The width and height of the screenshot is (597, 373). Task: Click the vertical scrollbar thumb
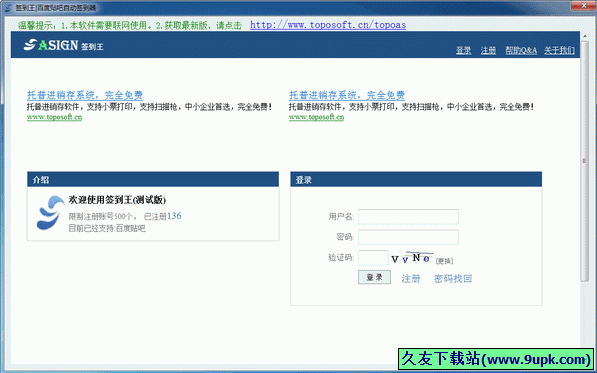(585, 161)
